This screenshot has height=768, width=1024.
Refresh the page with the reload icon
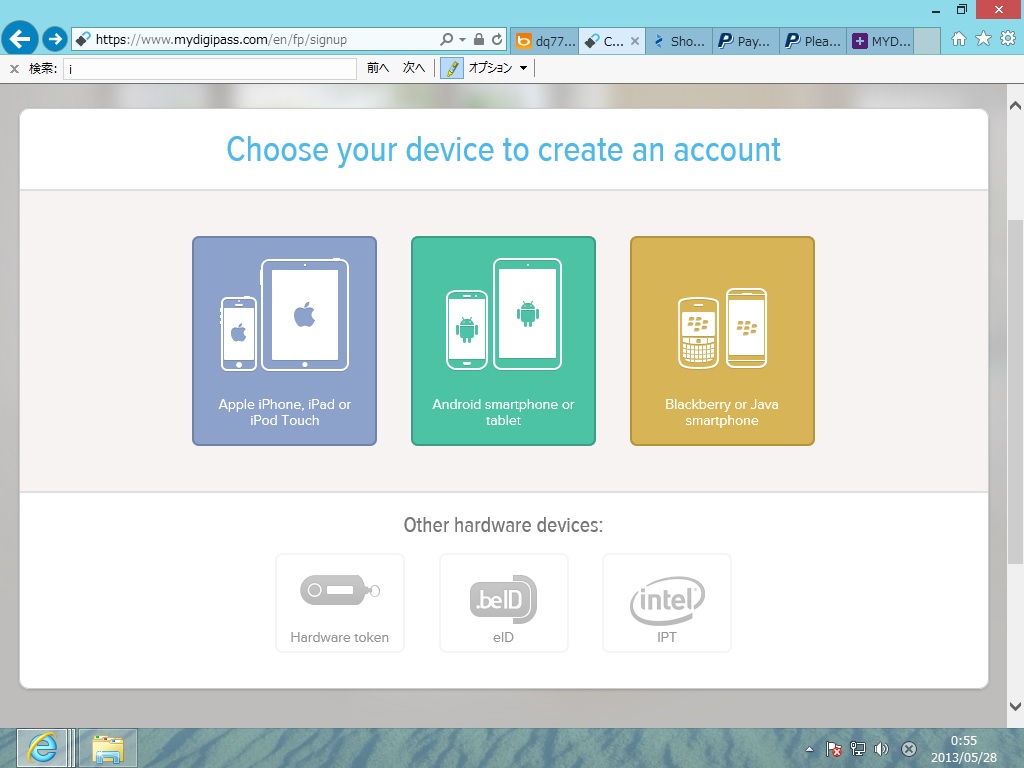click(x=497, y=39)
